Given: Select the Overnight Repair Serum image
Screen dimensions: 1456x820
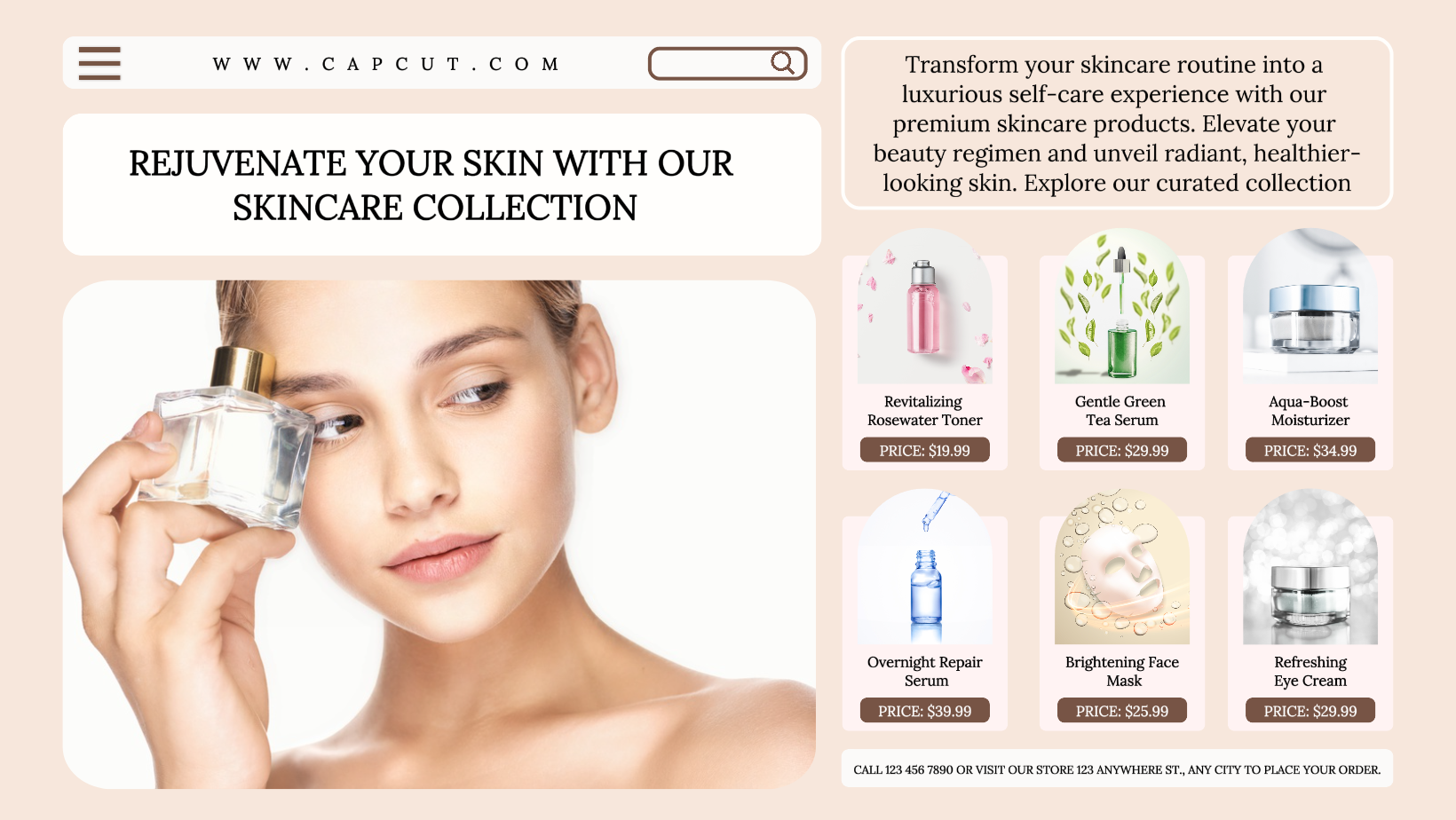Looking at the screenshot, I should (925, 566).
